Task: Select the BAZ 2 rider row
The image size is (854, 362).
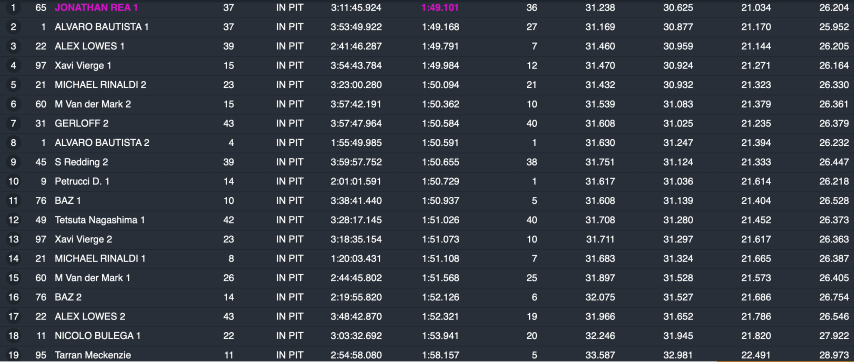Action: point(427,297)
